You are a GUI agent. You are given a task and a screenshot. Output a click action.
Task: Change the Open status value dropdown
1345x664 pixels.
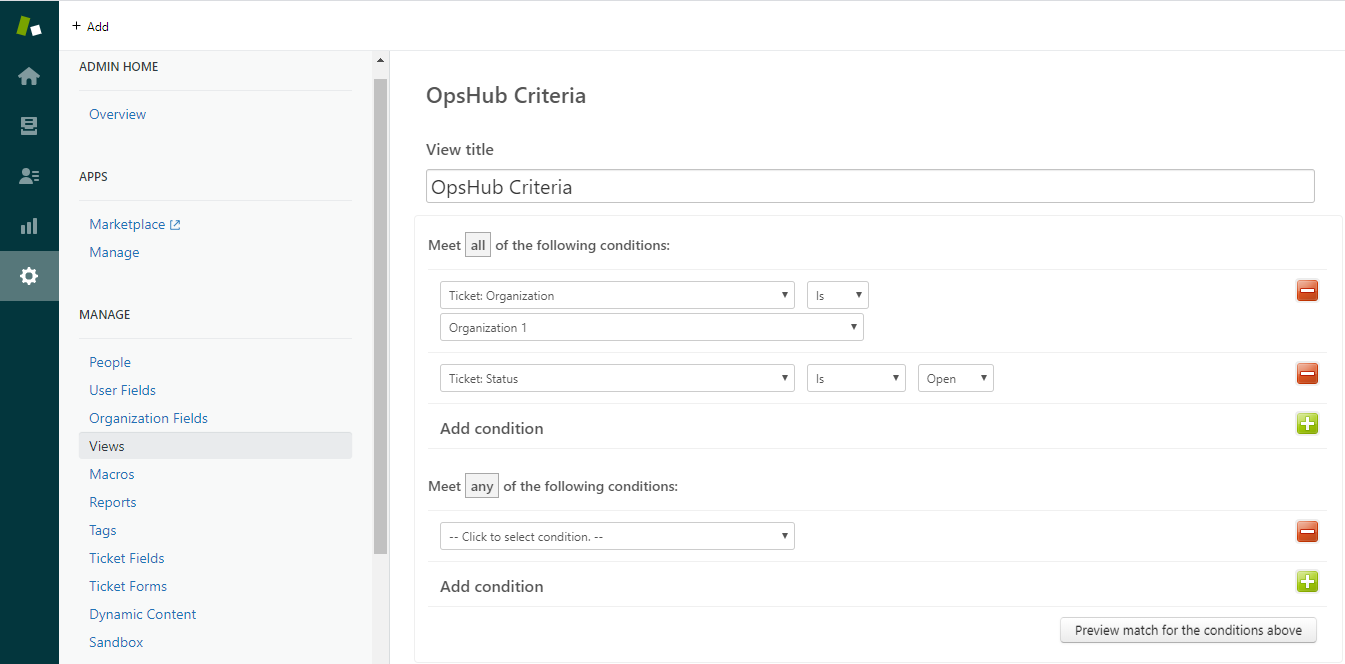tap(955, 378)
